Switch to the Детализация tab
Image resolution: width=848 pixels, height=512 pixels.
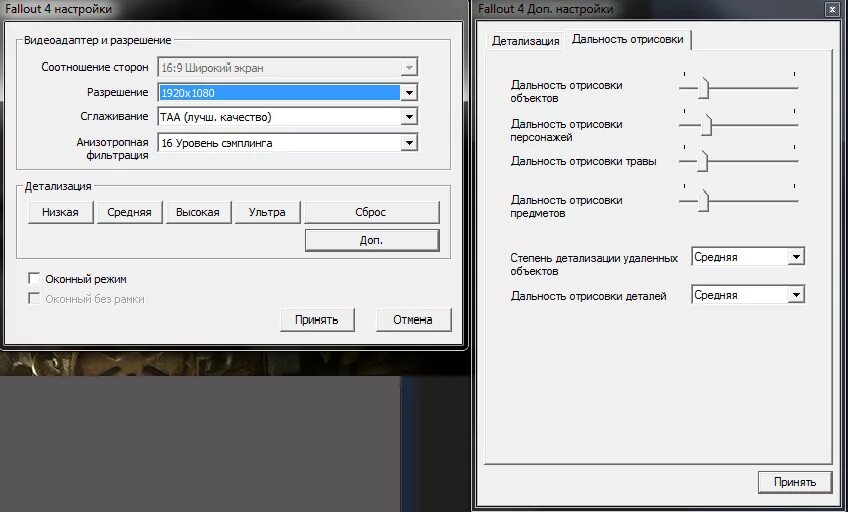(x=525, y=41)
